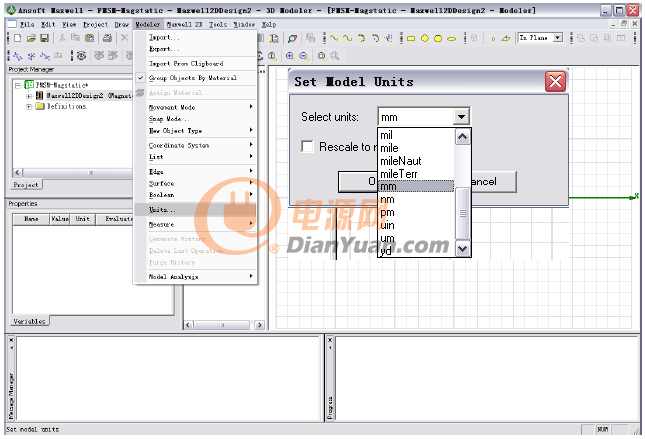645x439 pixels.
Task: Expand the Maxwell2DDesign2 tree node
Action: [29, 96]
